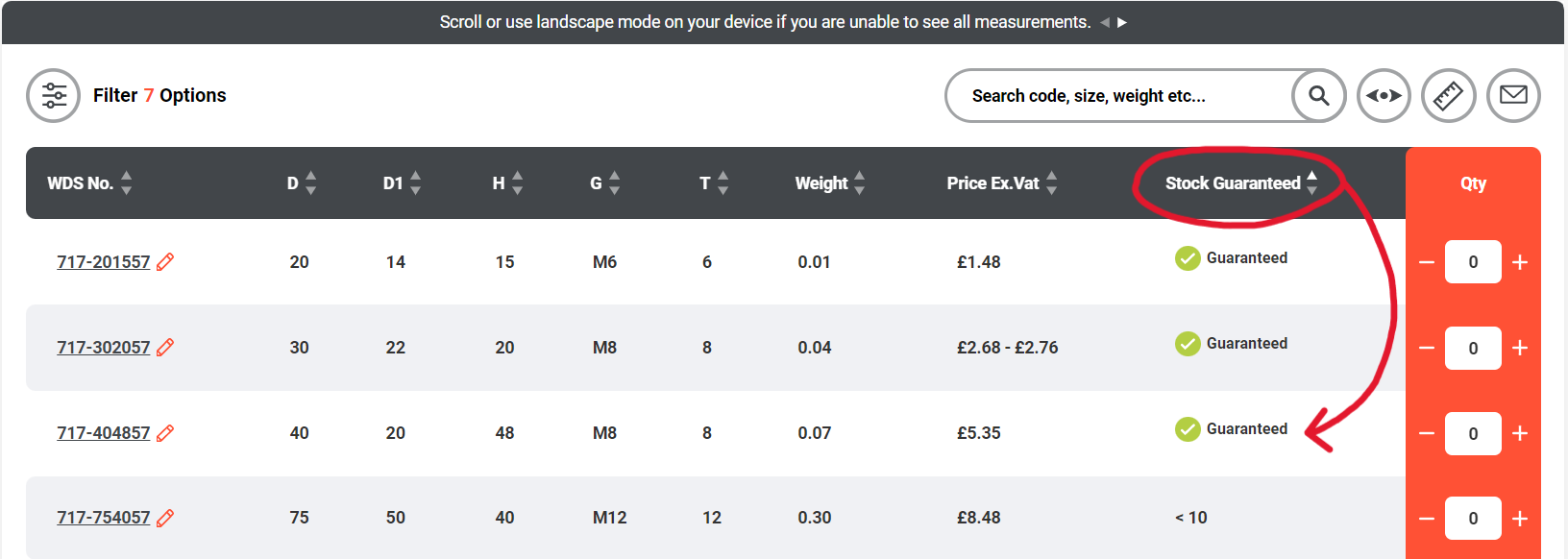This screenshot has width=1568, height=559.
Task: Click the stock value "< 10"
Action: pyautogui.click(x=1191, y=518)
